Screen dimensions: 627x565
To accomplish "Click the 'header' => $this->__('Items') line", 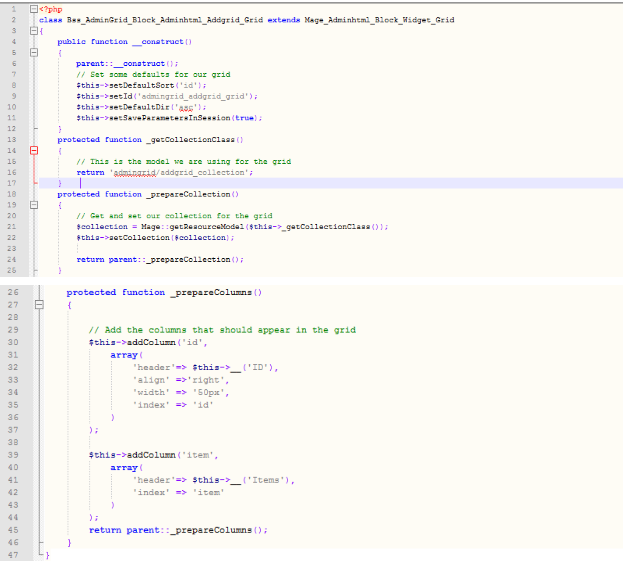I will (x=214, y=480).
